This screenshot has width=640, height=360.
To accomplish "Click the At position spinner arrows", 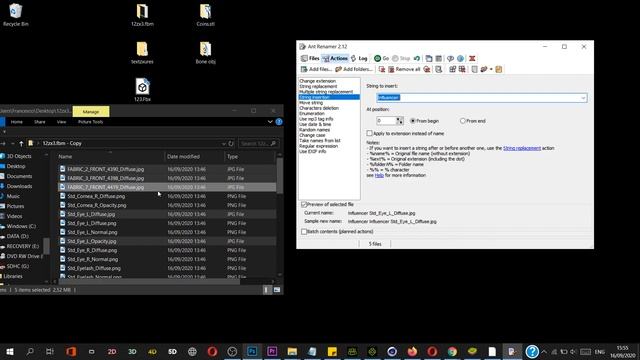I will pyautogui.click(x=400, y=121).
